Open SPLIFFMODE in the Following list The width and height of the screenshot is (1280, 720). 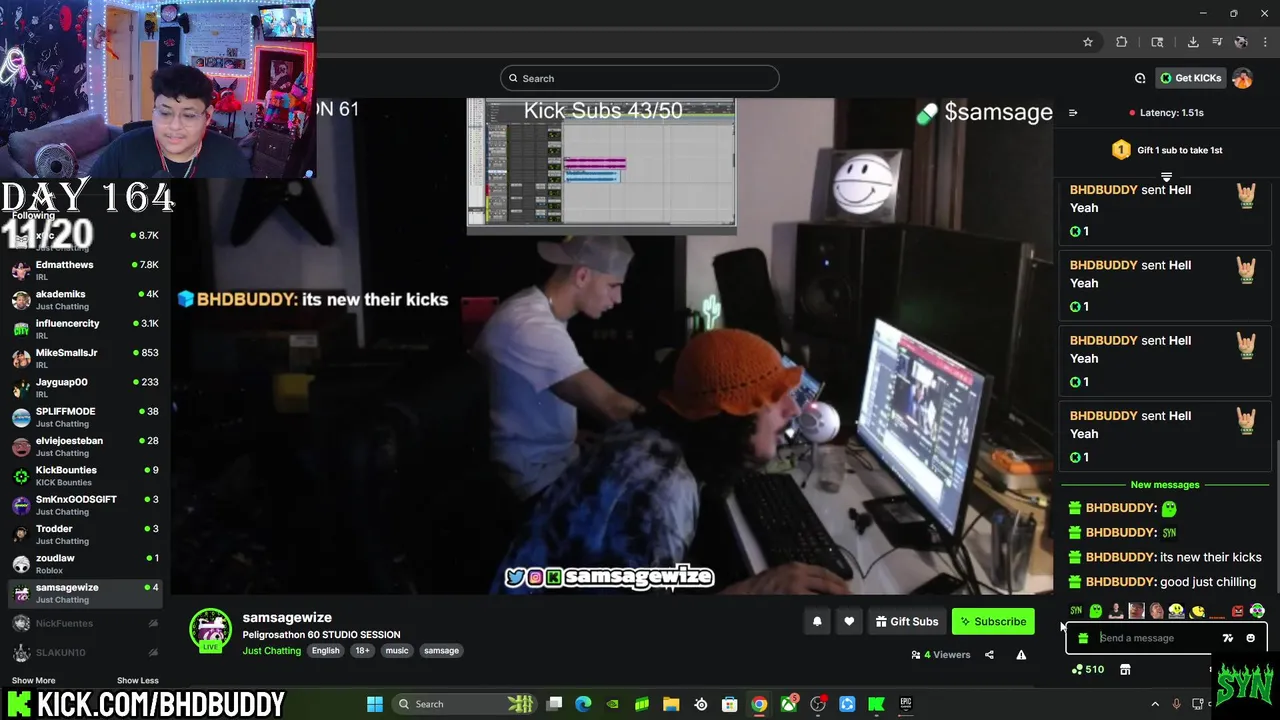[85, 417]
